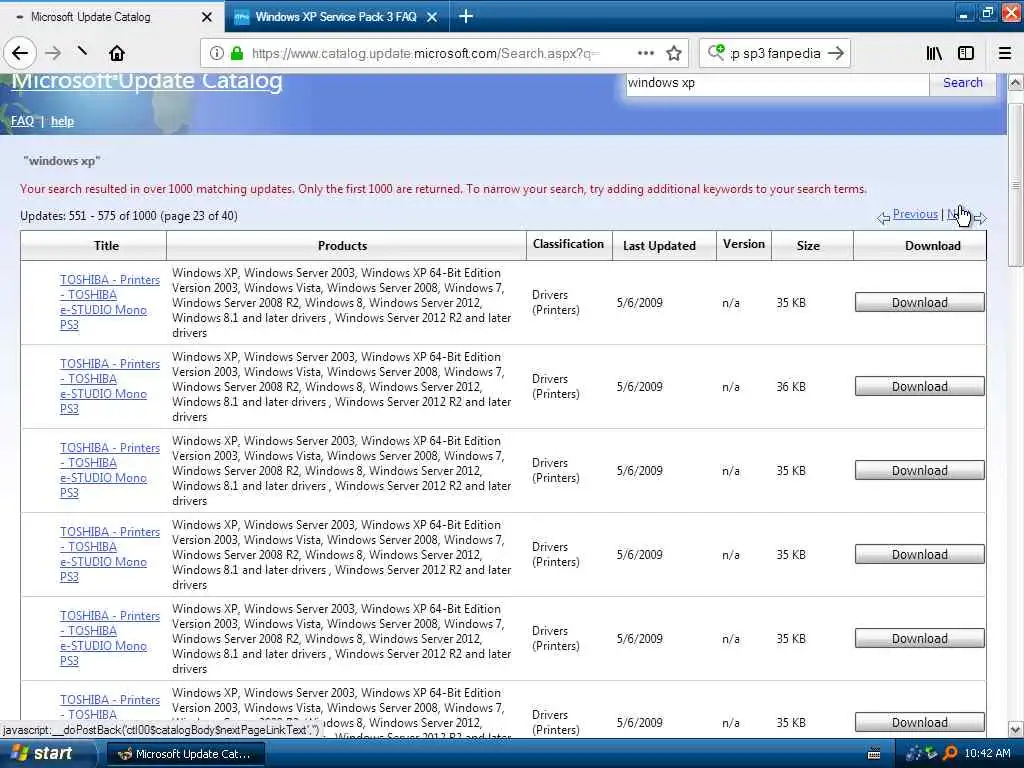Image resolution: width=1024 pixels, height=768 pixels.
Task: Click the browser search box with sp3 fanpedia
Action: (x=776, y=53)
